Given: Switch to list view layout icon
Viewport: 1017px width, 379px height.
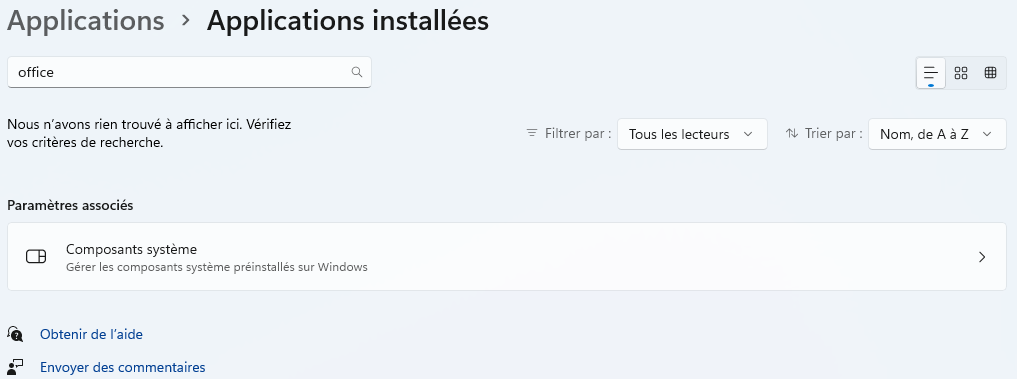Looking at the screenshot, I should pyautogui.click(x=931, y=73).
